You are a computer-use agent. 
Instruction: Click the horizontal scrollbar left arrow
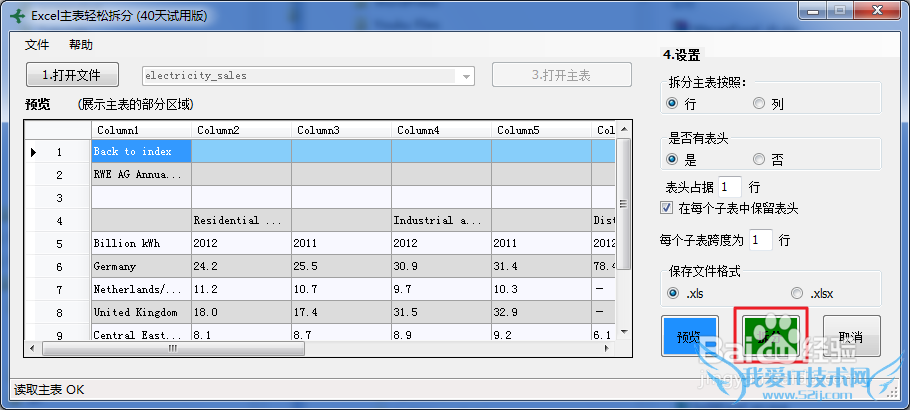coord(31,349)
